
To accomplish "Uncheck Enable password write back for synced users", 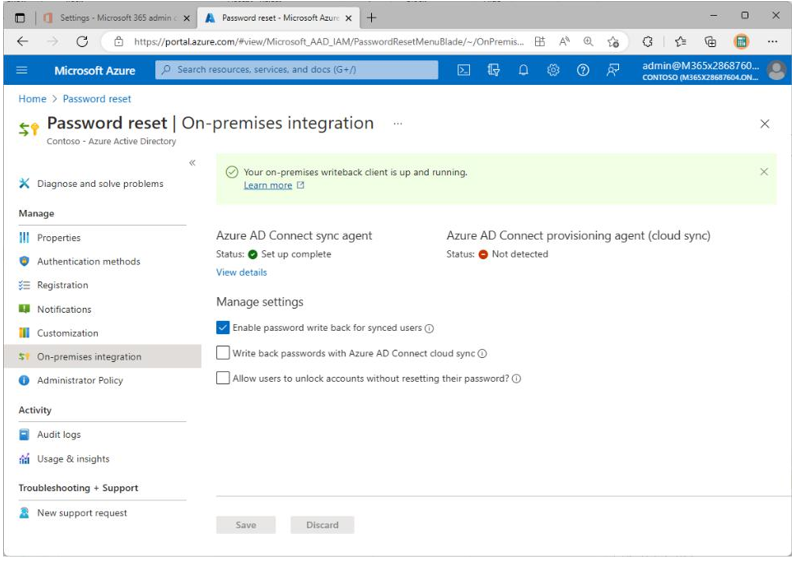I will pos(223,328).
